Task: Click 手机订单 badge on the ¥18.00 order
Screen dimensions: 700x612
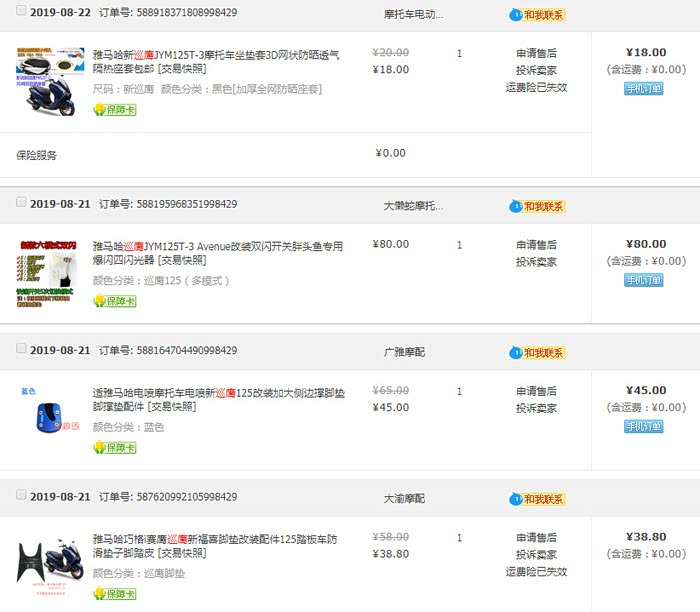Action: coord(643,88)
